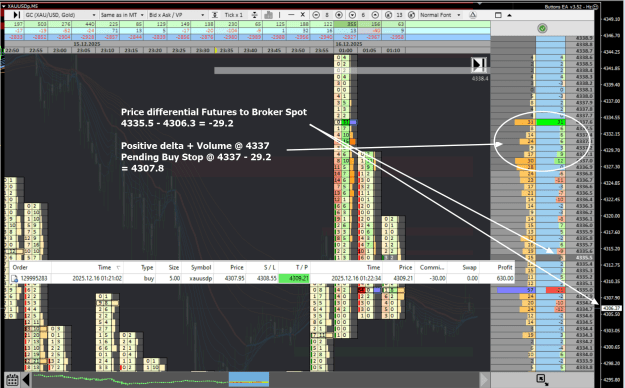Image resolution: width=625 pixels, height=388 pixels.
Task: Click the window layout icon in toolbar
Action: (498, 15)
